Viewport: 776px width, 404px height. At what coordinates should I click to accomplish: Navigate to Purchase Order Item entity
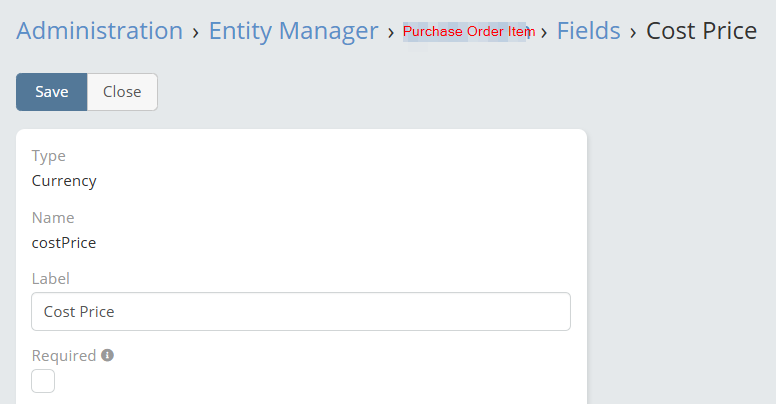[x=468, y=32]
